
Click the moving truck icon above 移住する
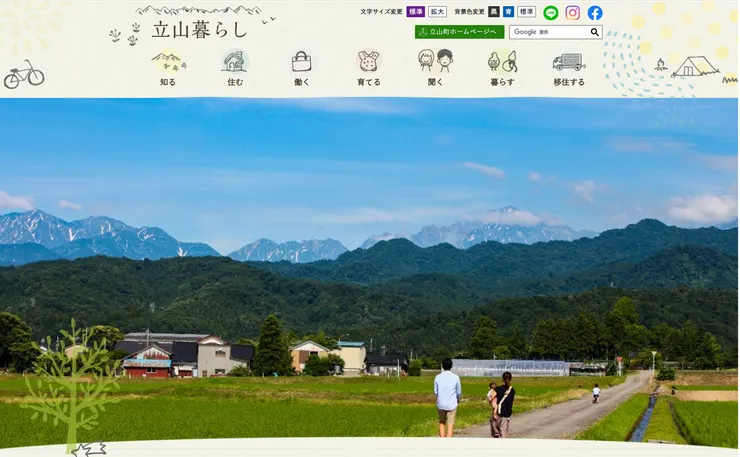[569, 62]
